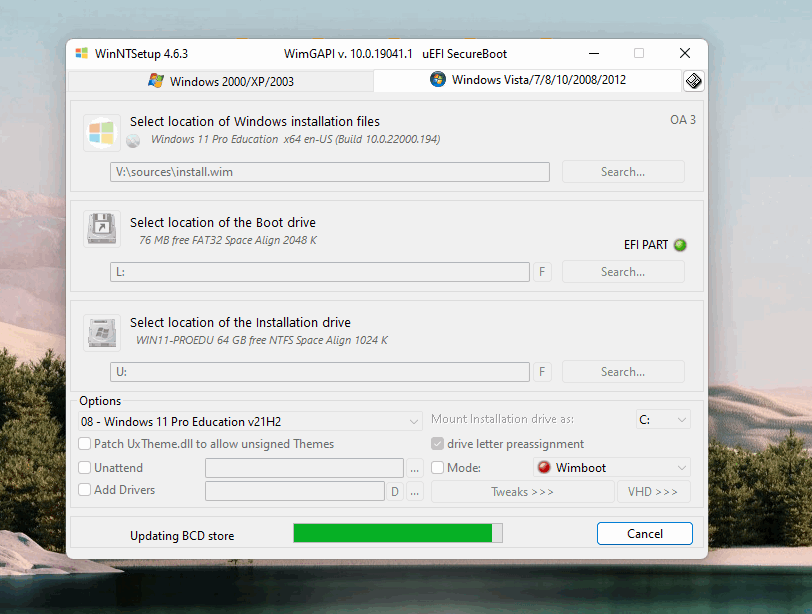Click the Boot drive L: path field

(320, 272)
